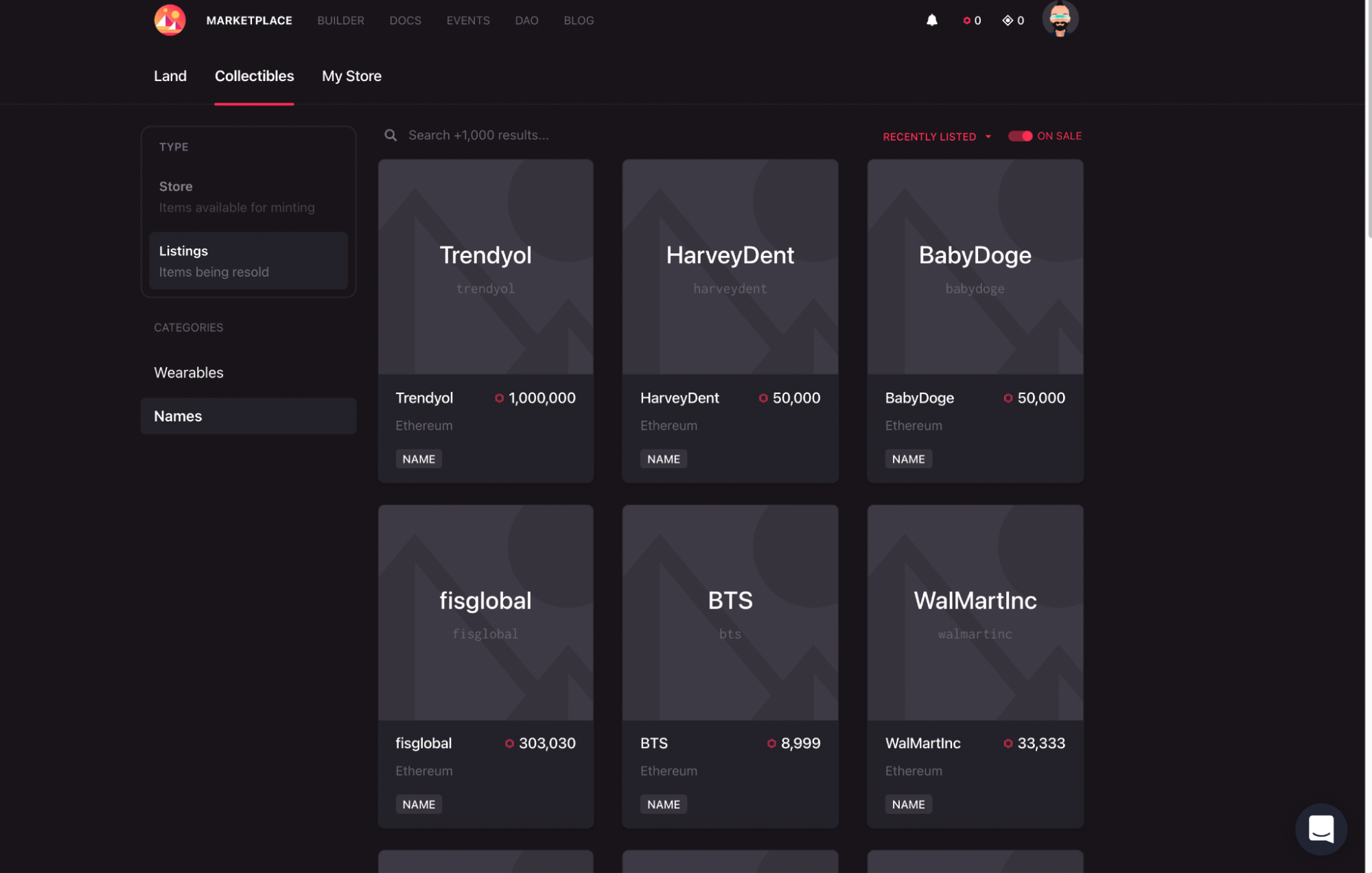Click Ethereum label under Trendyol

[x=424, y=426]
